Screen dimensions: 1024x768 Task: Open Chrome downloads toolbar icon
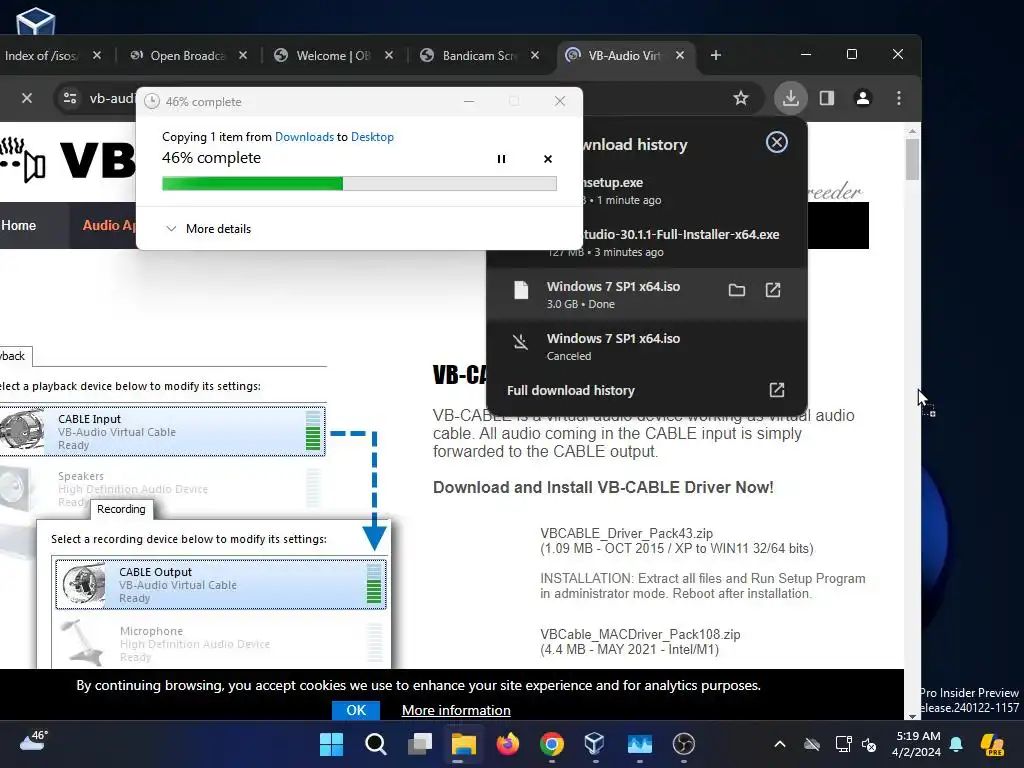790,98
